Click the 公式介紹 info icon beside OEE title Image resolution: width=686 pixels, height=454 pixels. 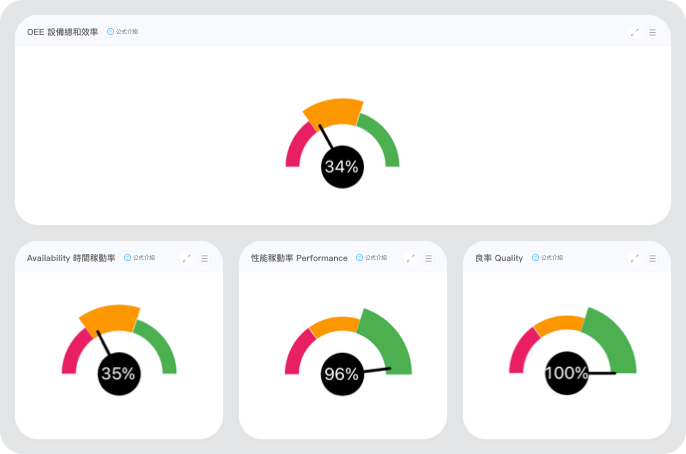click(111, 32)
